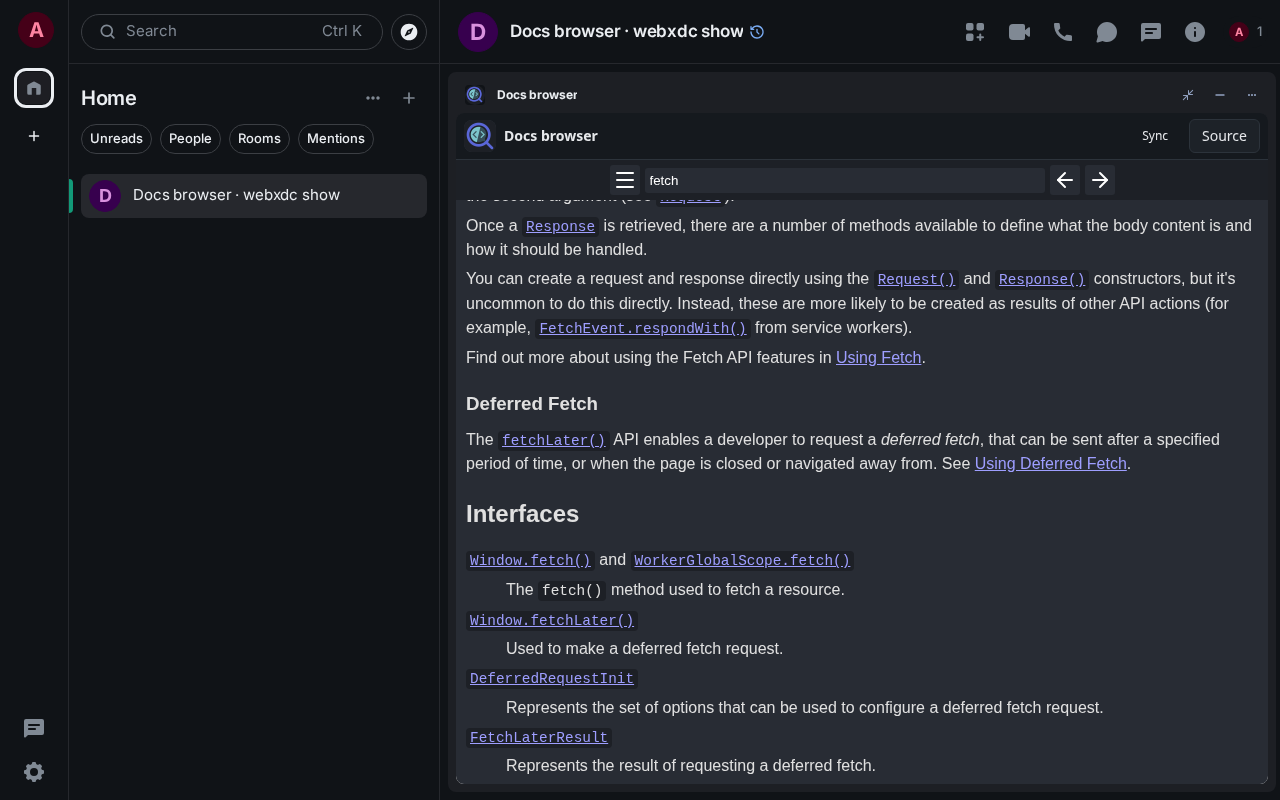The width and height of the screenshot is (1280, 800).
Task: Open the threads panel icon
Action: click(1151, 32)
